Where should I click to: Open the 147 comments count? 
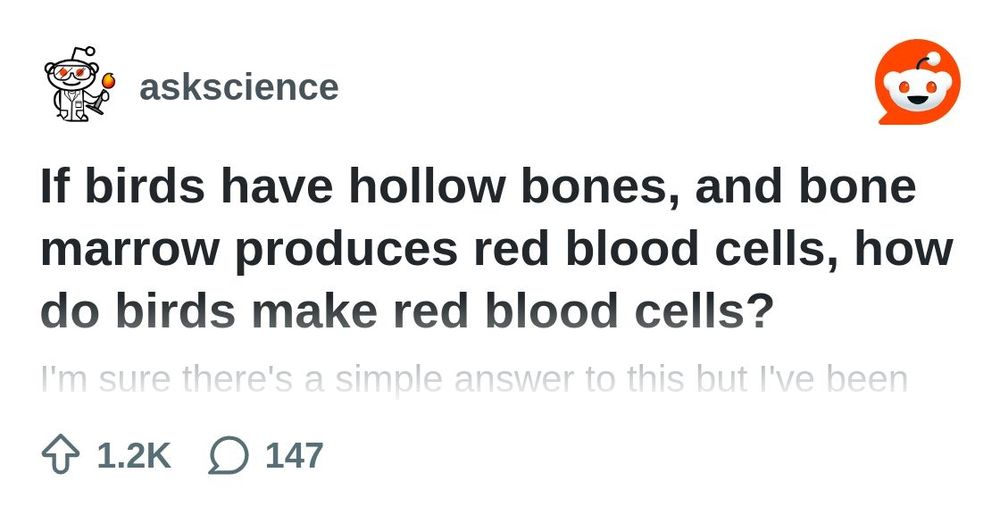click(x=294, y=456)
